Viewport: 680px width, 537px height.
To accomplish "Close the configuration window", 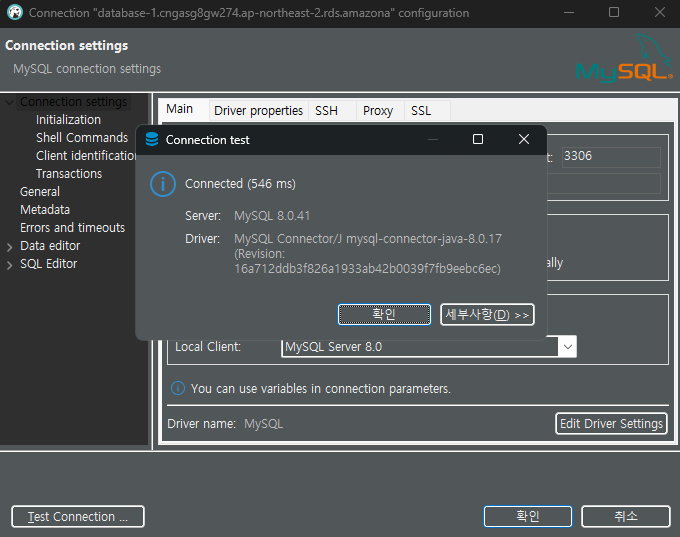I will (660, 13).
